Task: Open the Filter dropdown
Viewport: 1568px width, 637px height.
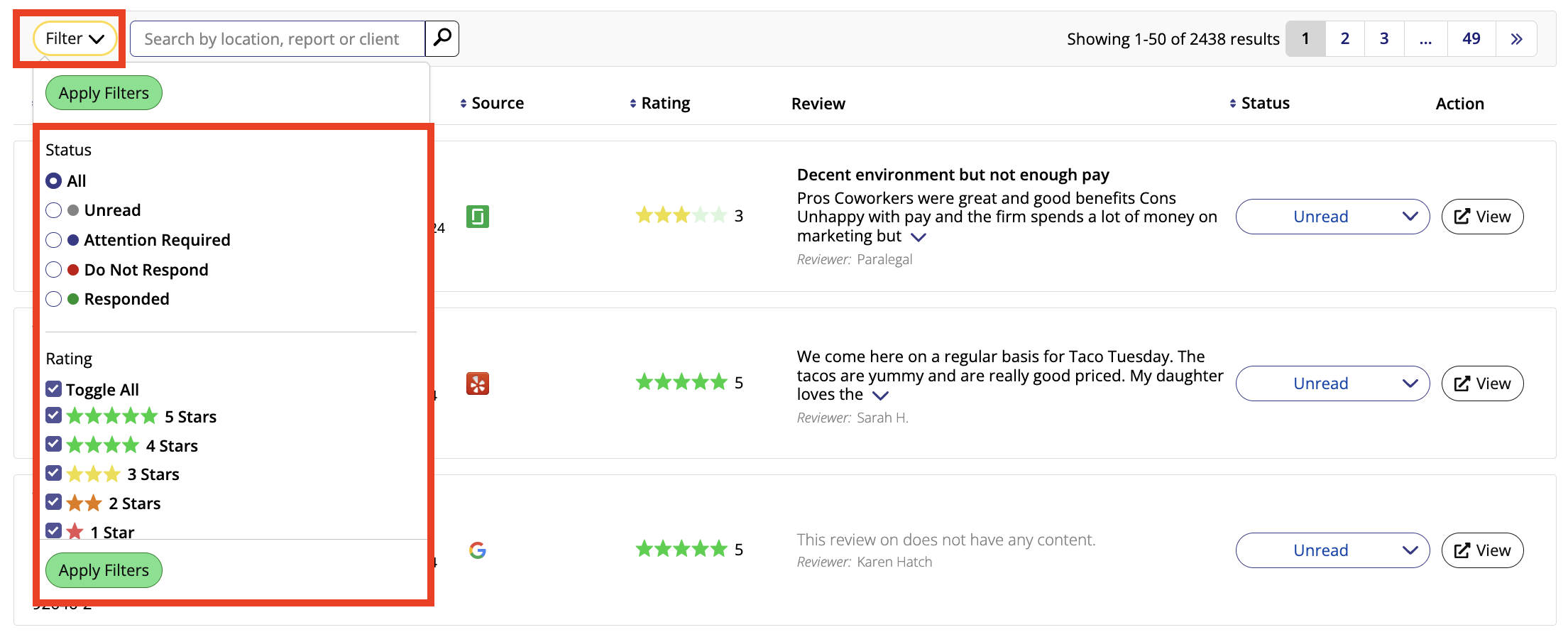Action: (x=75, y=39)
